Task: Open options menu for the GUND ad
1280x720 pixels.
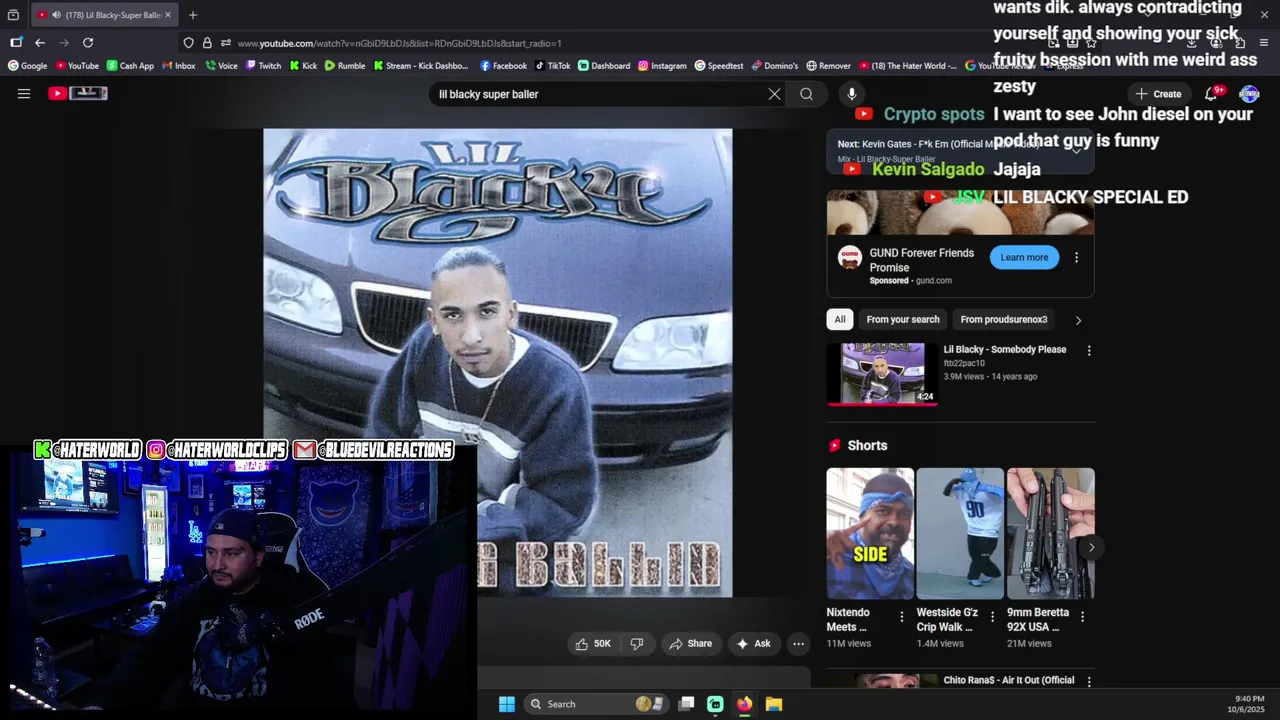Action: pyautogui.click(x=1076, y=257)
